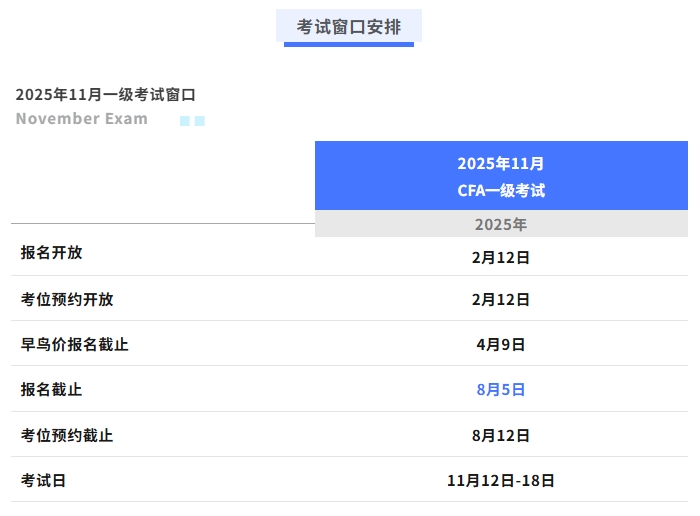Image resolution: width=700 pixels, height=516 pixels.
Task: Click the 考位预约截止 row label
Action: 67,435
